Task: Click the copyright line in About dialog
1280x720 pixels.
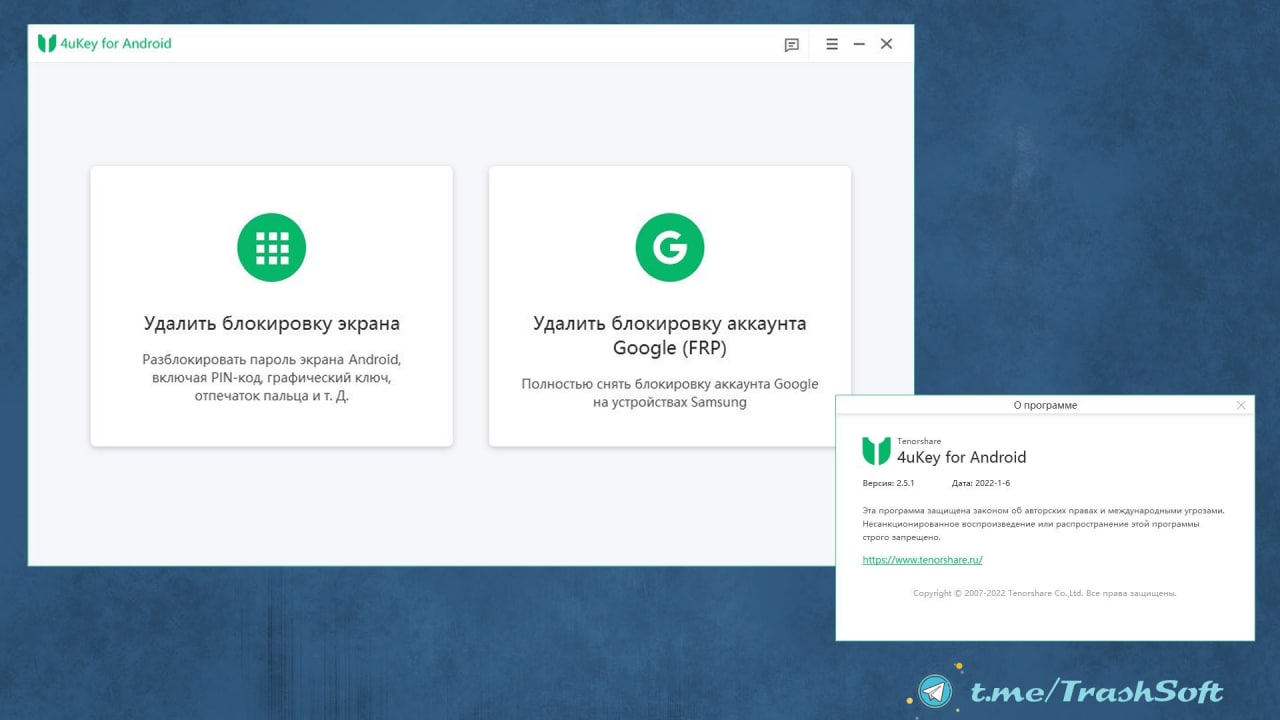Action: (x=1044, y=593)
